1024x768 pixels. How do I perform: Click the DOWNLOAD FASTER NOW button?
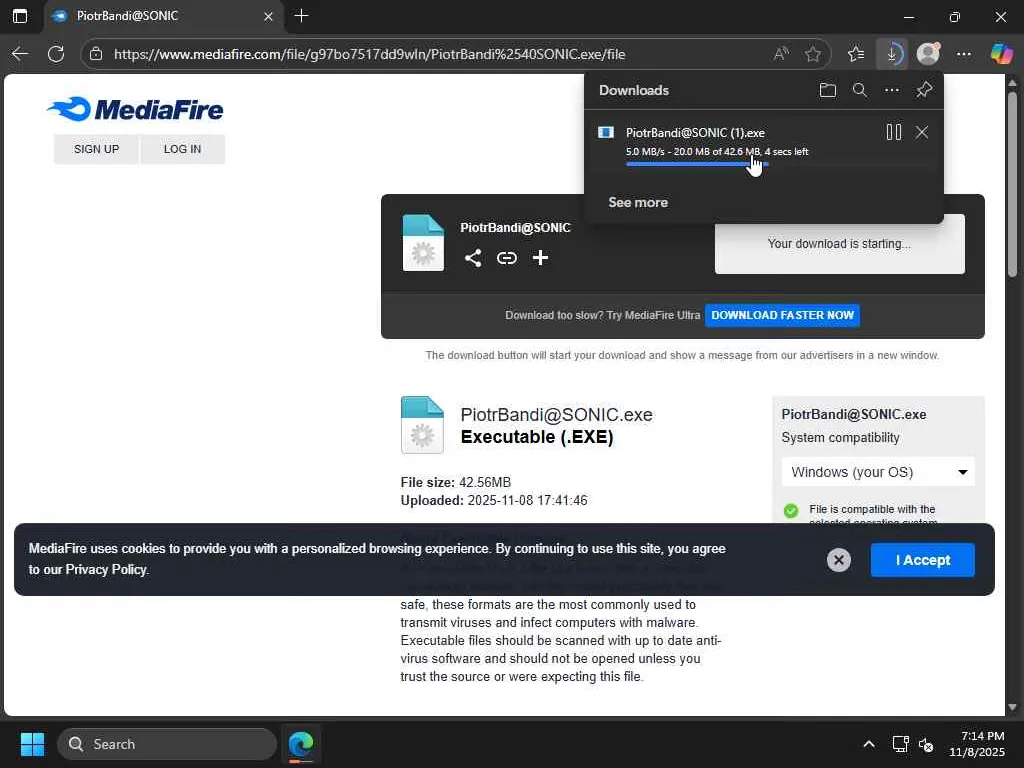point(782,315)
